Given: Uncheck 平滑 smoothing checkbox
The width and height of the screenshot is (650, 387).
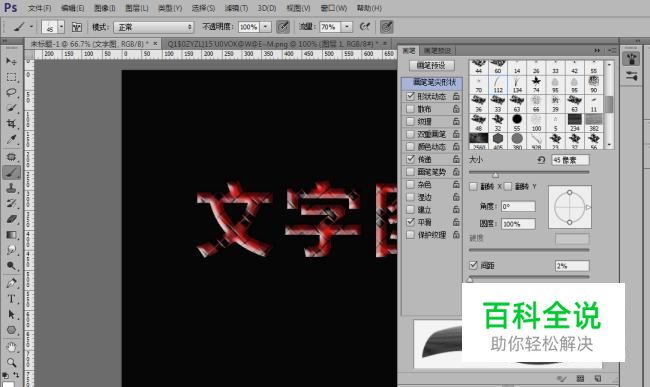Looking at the screenshot, I should click(x=410, y=222).
